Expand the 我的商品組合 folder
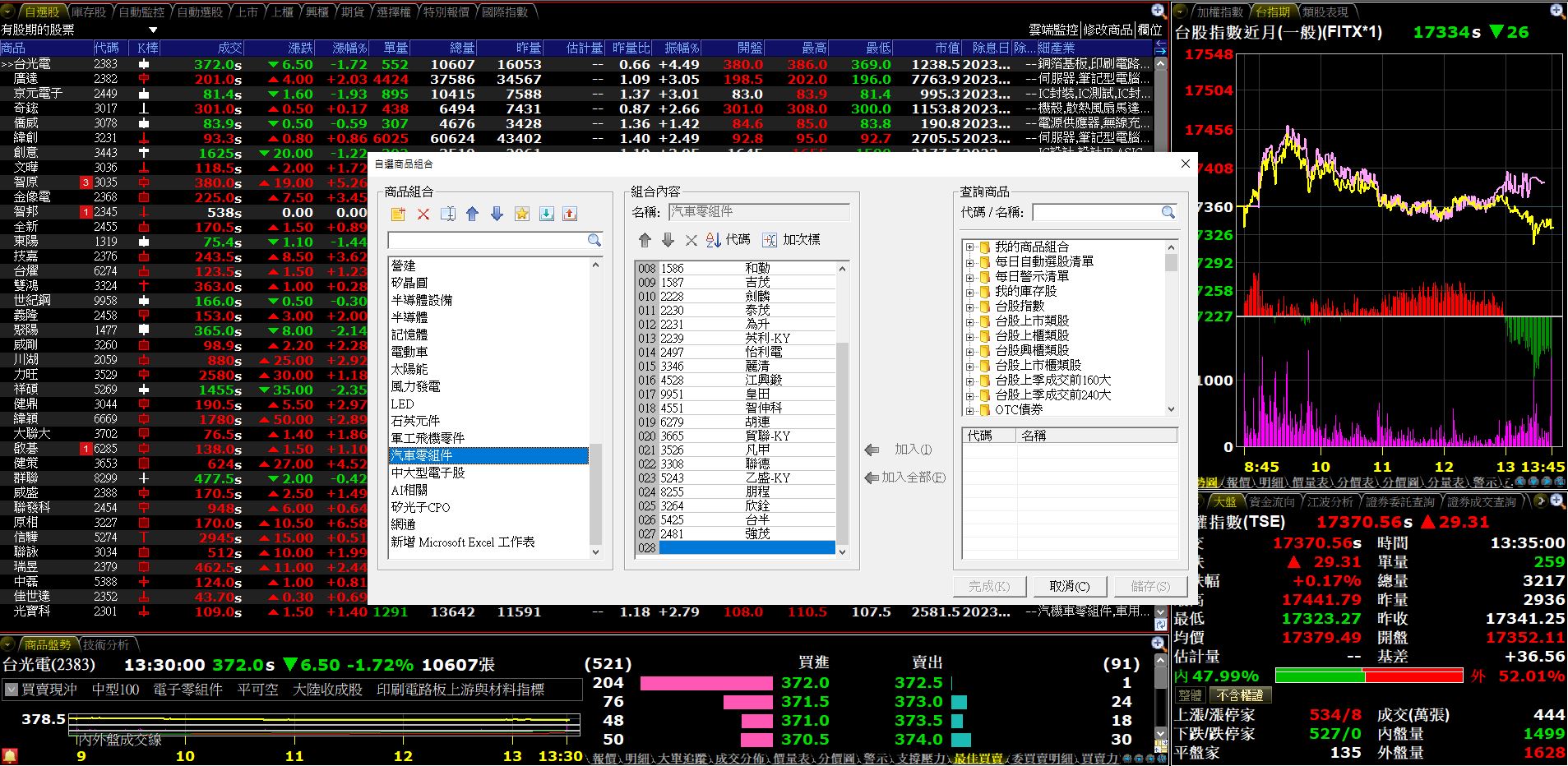 click(968, 247)
